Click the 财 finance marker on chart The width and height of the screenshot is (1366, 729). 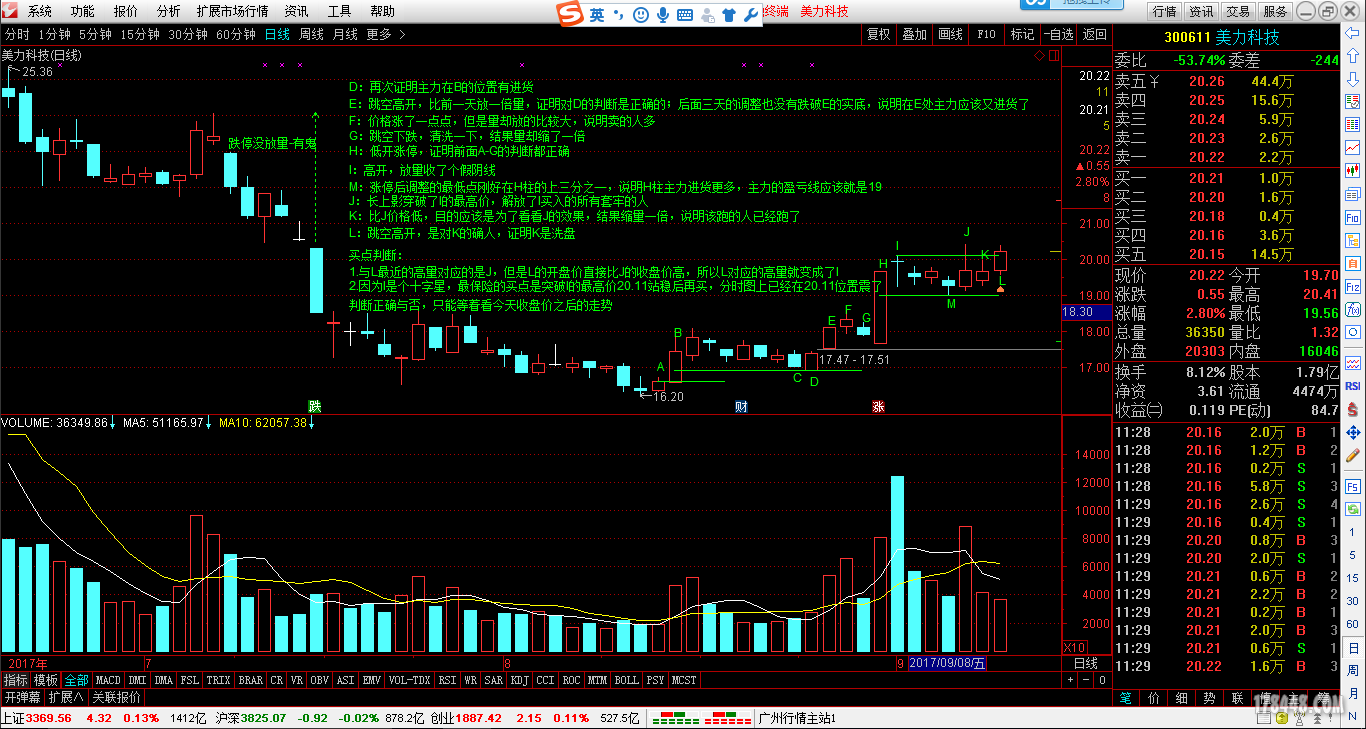[x=741, y=407]
